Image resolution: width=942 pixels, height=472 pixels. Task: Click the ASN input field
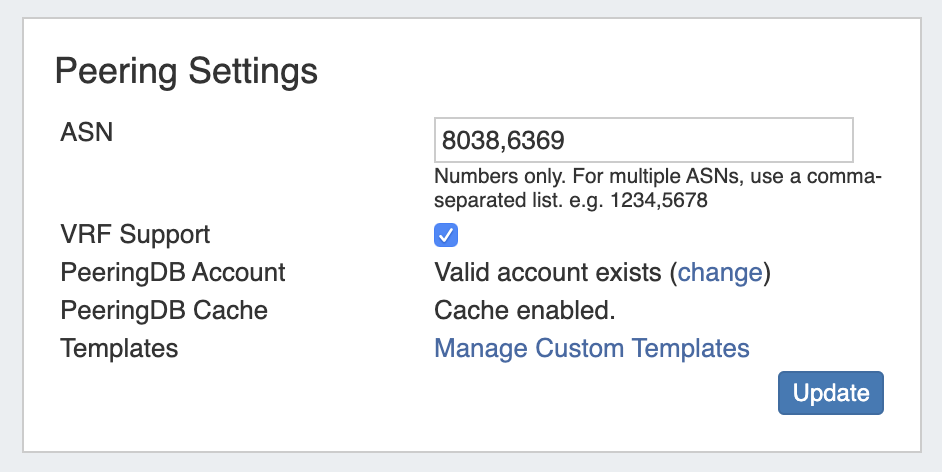tap(643, 140)
